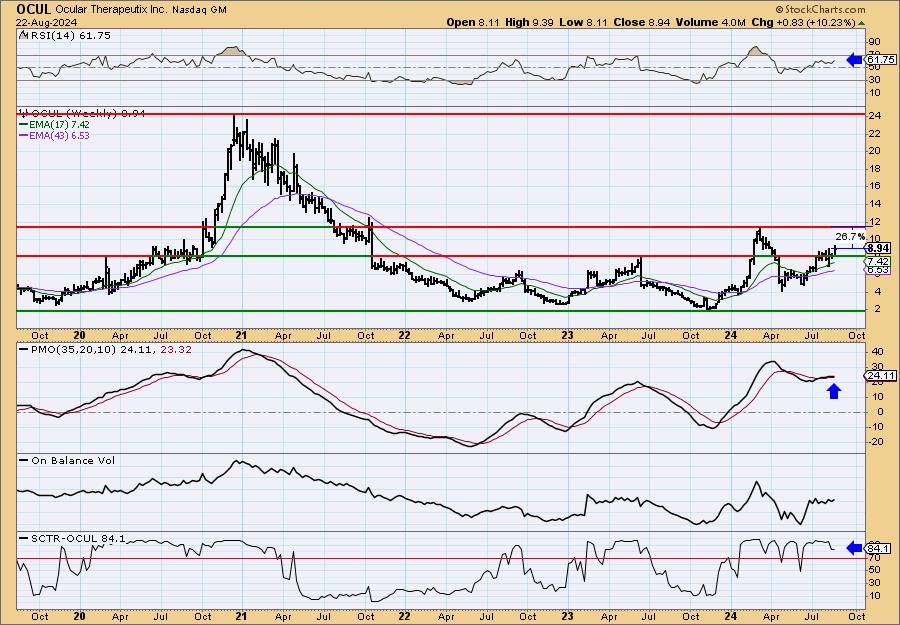Select the RSI(14) 61.75 indicator label
900x625 pixels.
[x=65, y=35]
